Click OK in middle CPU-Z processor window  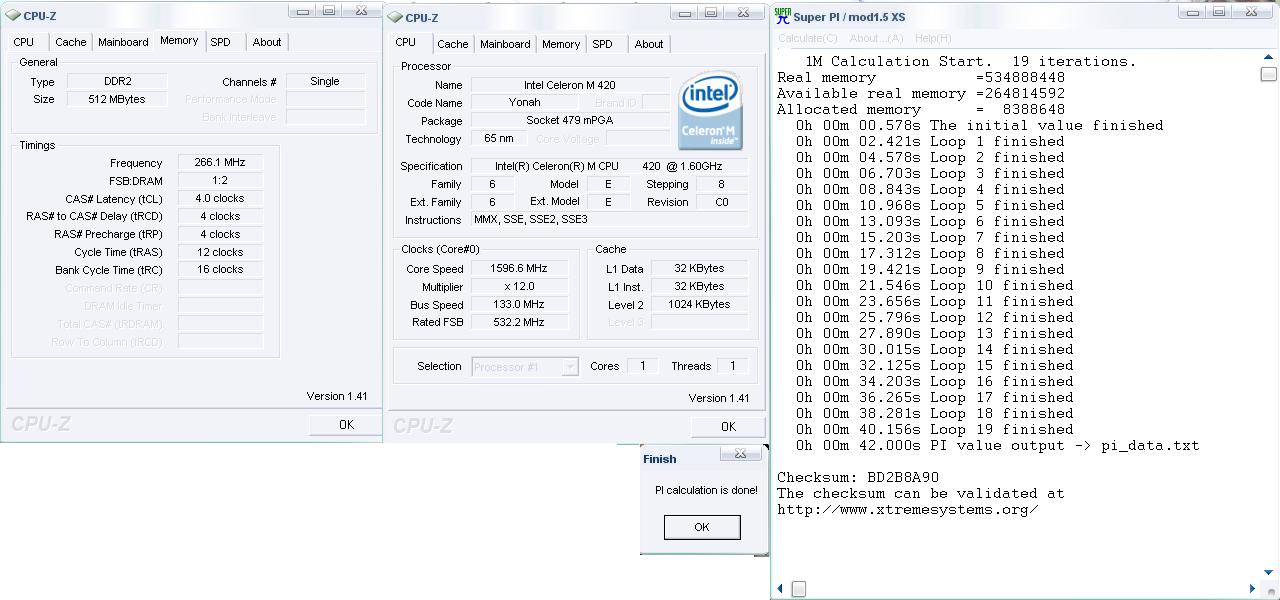(728, 427)
